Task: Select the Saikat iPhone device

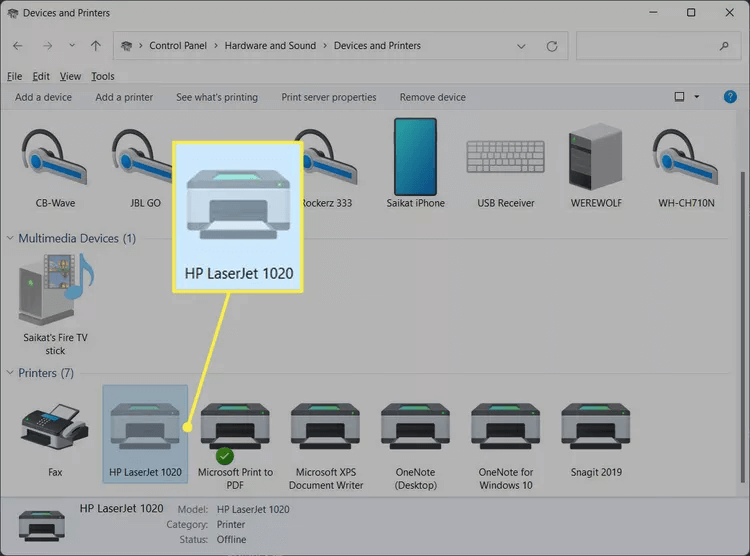Action: [415, 164]
